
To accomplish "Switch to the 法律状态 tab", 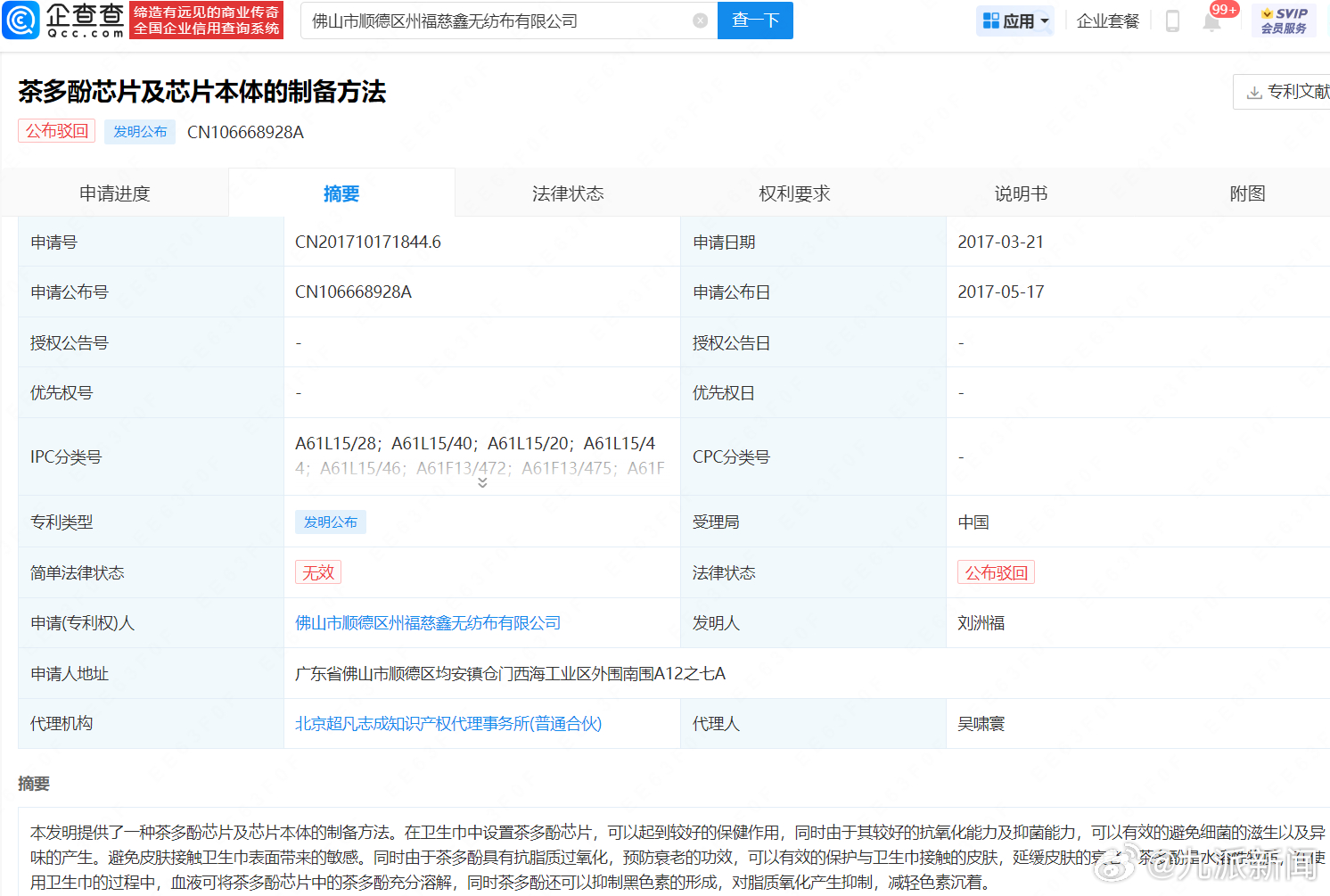I will 568,193.
